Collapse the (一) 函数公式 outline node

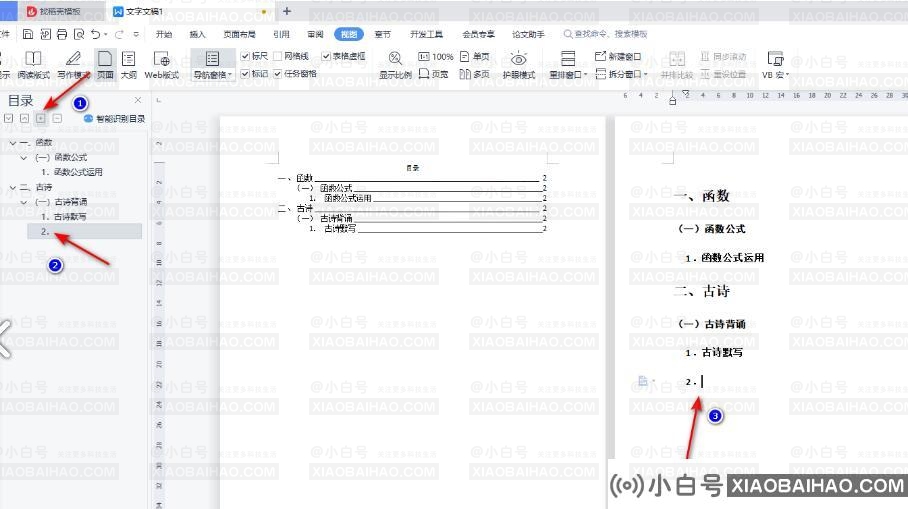pos(24,158)
